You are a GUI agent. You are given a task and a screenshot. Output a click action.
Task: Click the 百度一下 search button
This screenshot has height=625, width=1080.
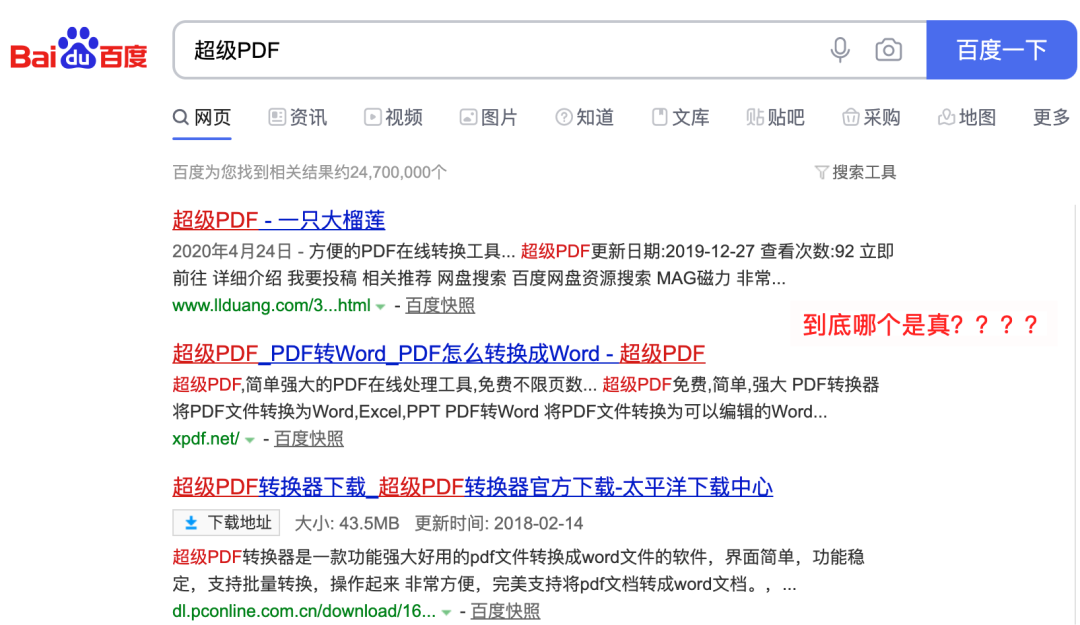tap(1001, 50)
